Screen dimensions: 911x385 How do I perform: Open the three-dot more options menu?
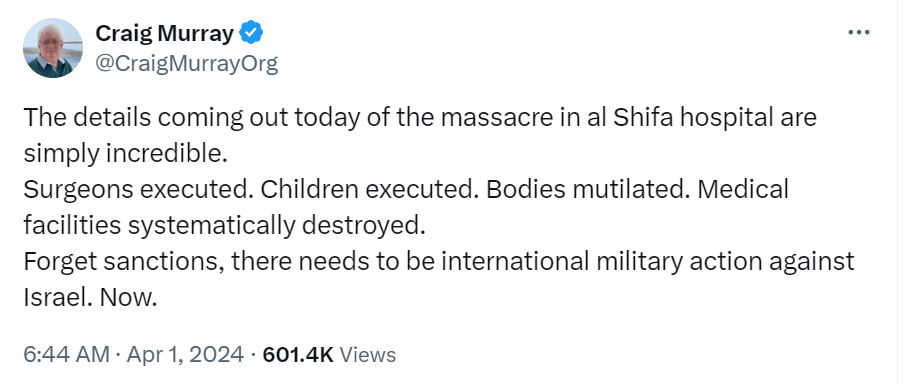[859, 33]
